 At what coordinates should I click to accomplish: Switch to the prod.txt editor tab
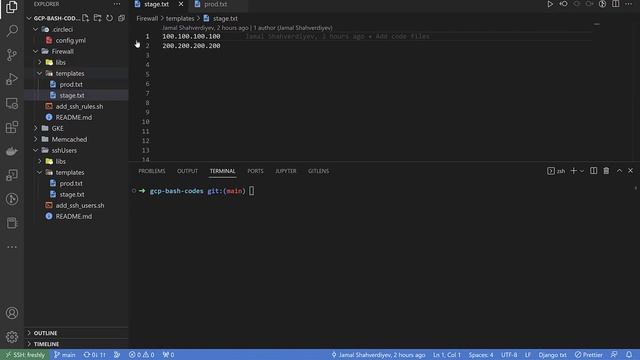[216, 4]
